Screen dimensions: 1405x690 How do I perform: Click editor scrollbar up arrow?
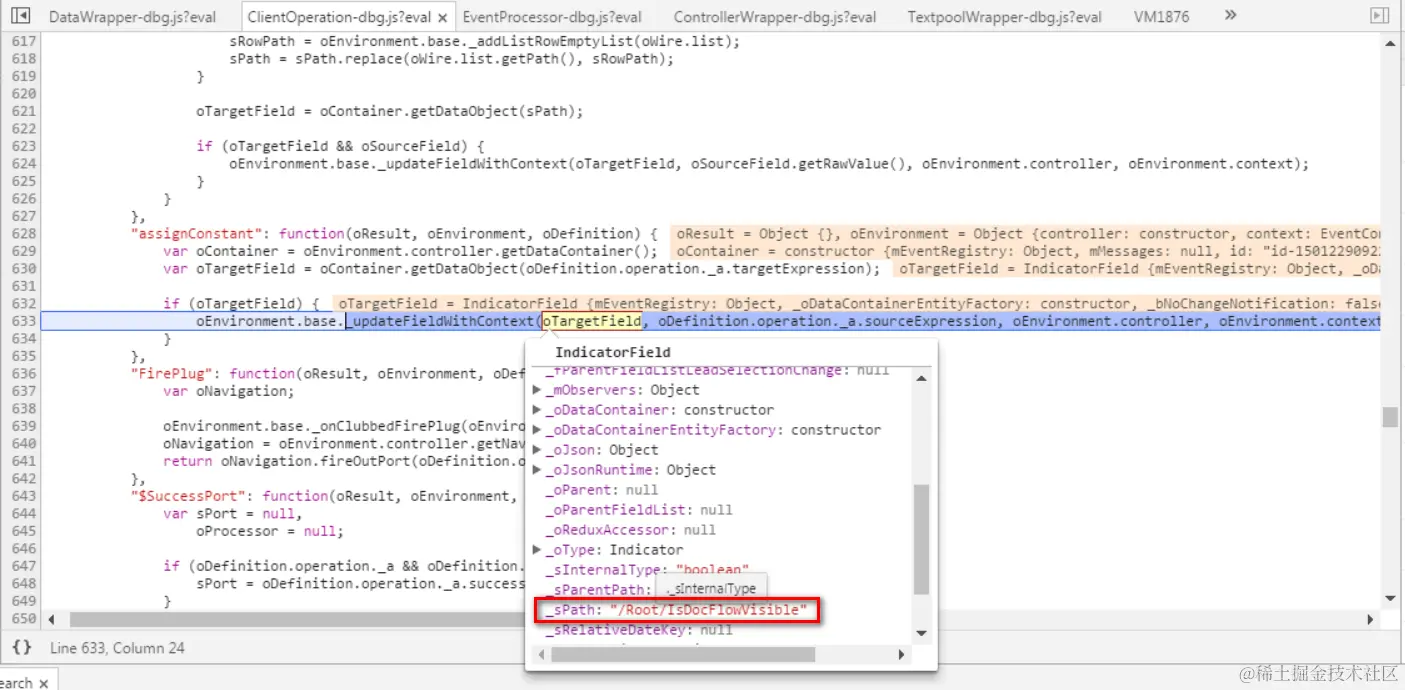point(1390,43)
